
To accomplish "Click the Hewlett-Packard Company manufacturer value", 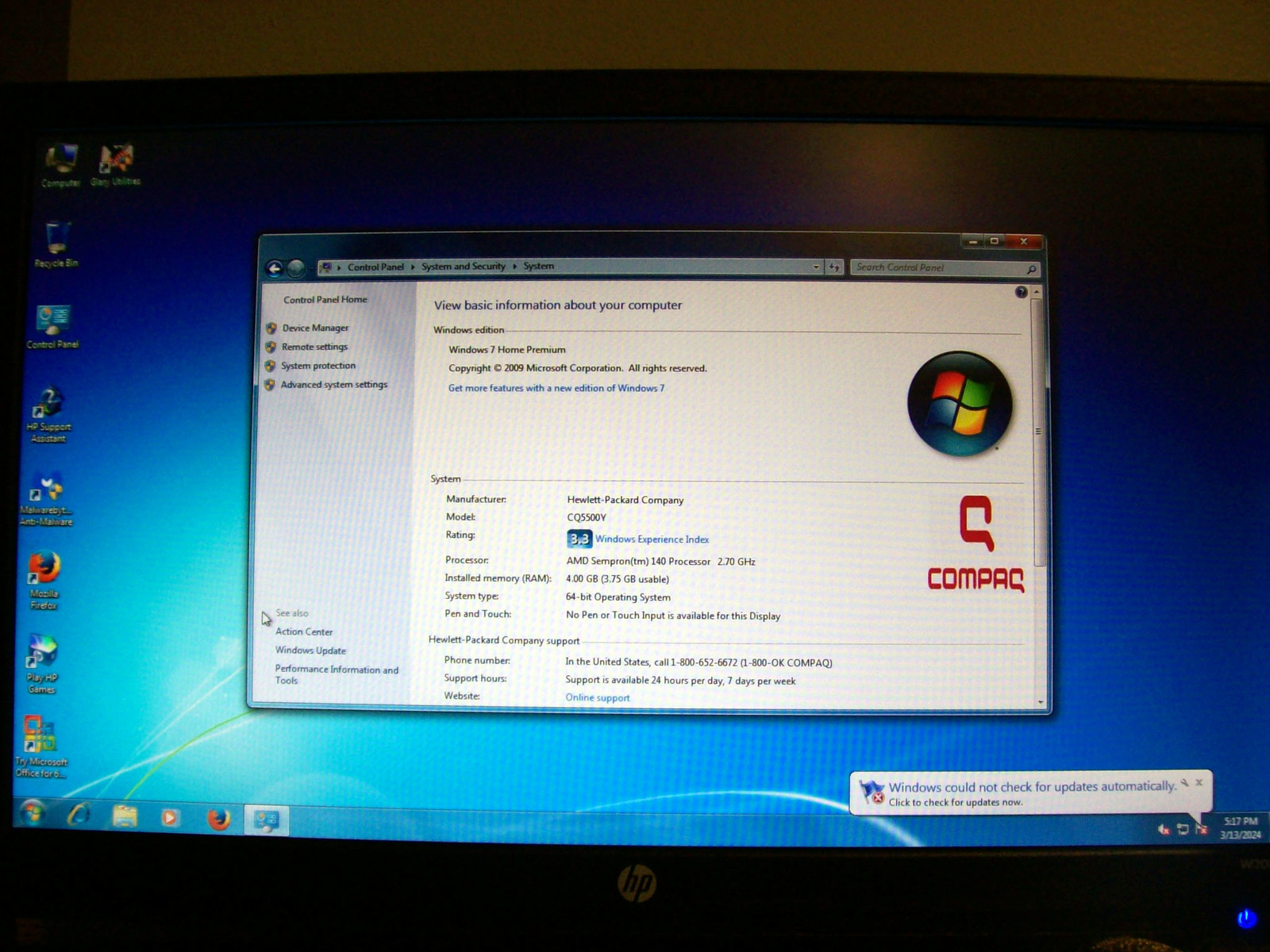I will tap(625, 500).
